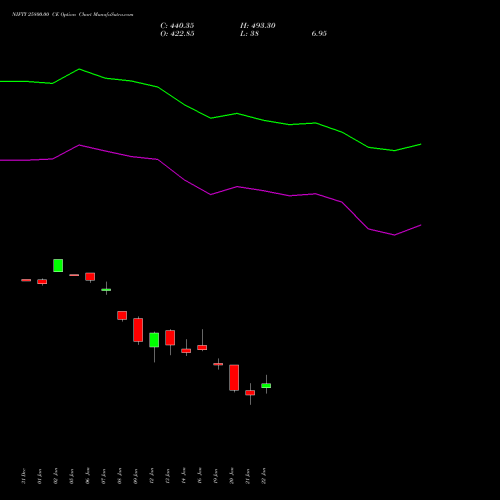Image resolution: width=500 pixels, height=500 pixels.
Task: Click the '02 Jan' date axis label
Action: coord(55,476)
